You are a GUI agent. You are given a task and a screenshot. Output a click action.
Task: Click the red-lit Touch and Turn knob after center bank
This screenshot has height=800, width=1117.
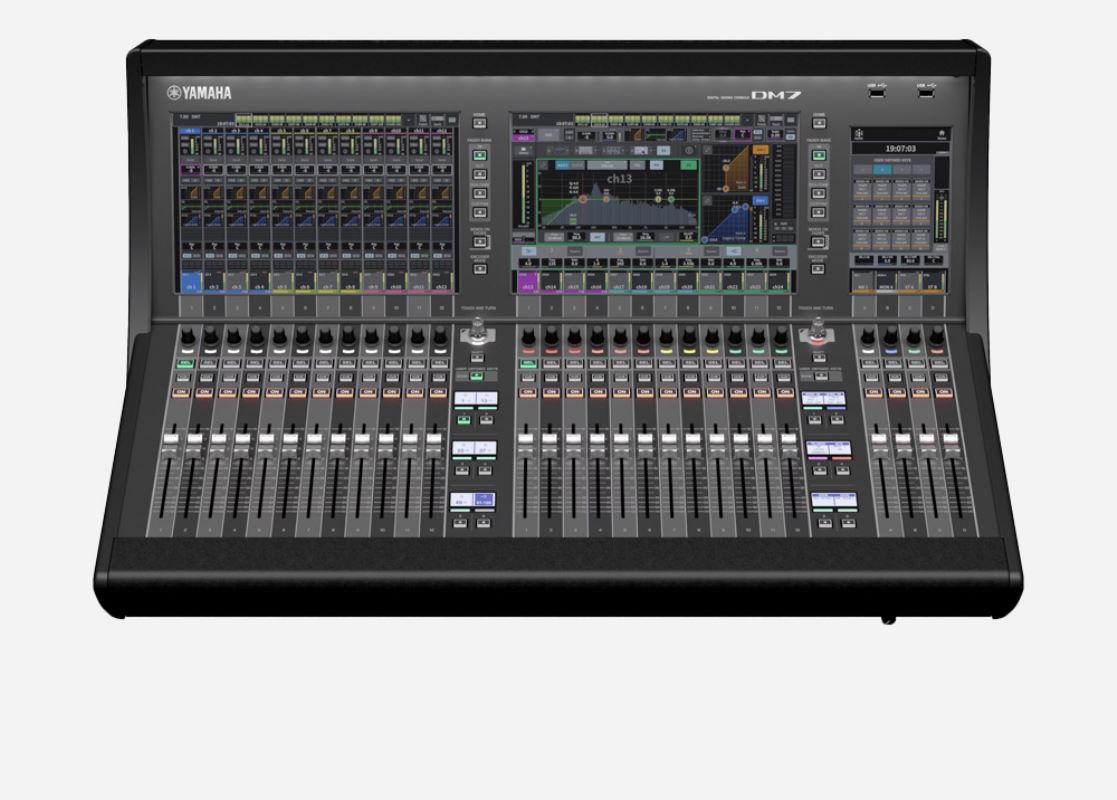(x=818, y=331)
